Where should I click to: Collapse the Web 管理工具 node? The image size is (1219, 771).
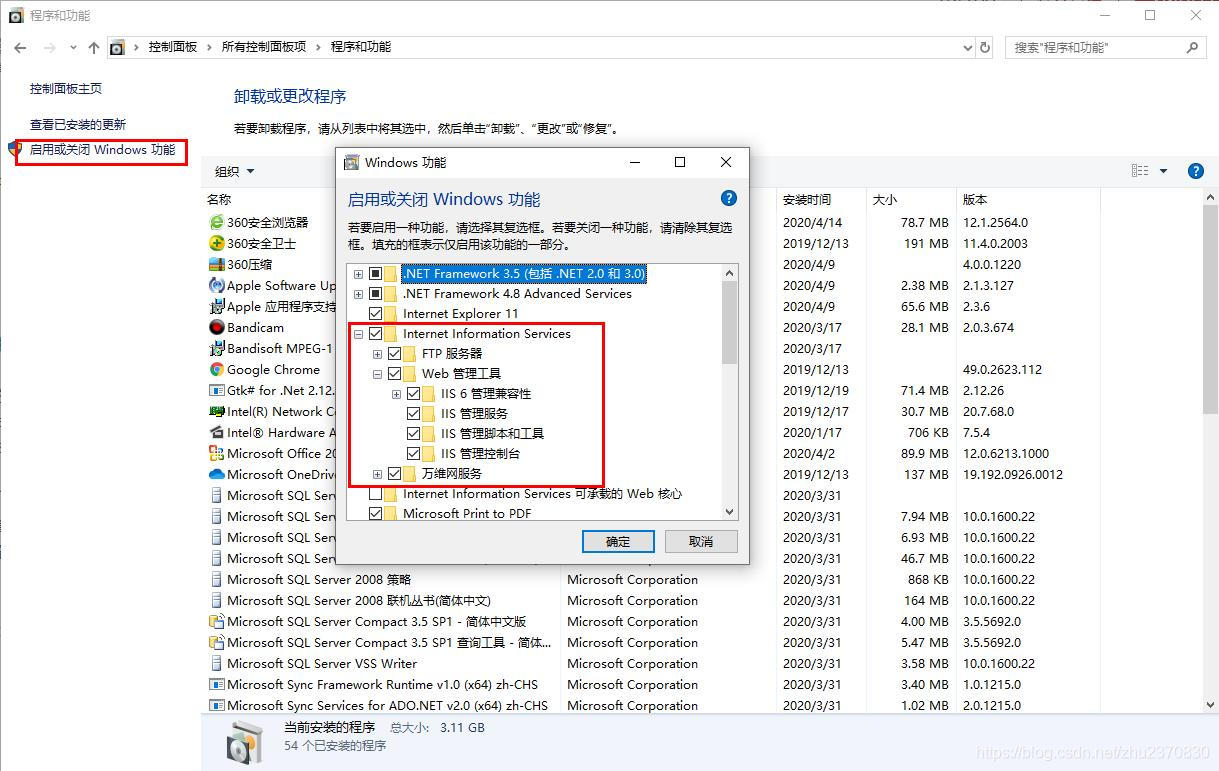(x=378, y=373)
